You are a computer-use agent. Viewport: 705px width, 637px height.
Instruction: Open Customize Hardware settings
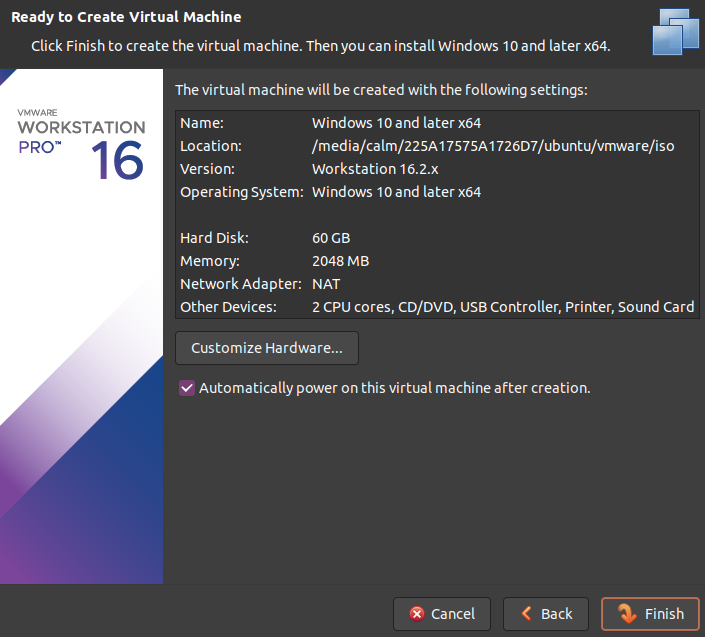(267, 348)
